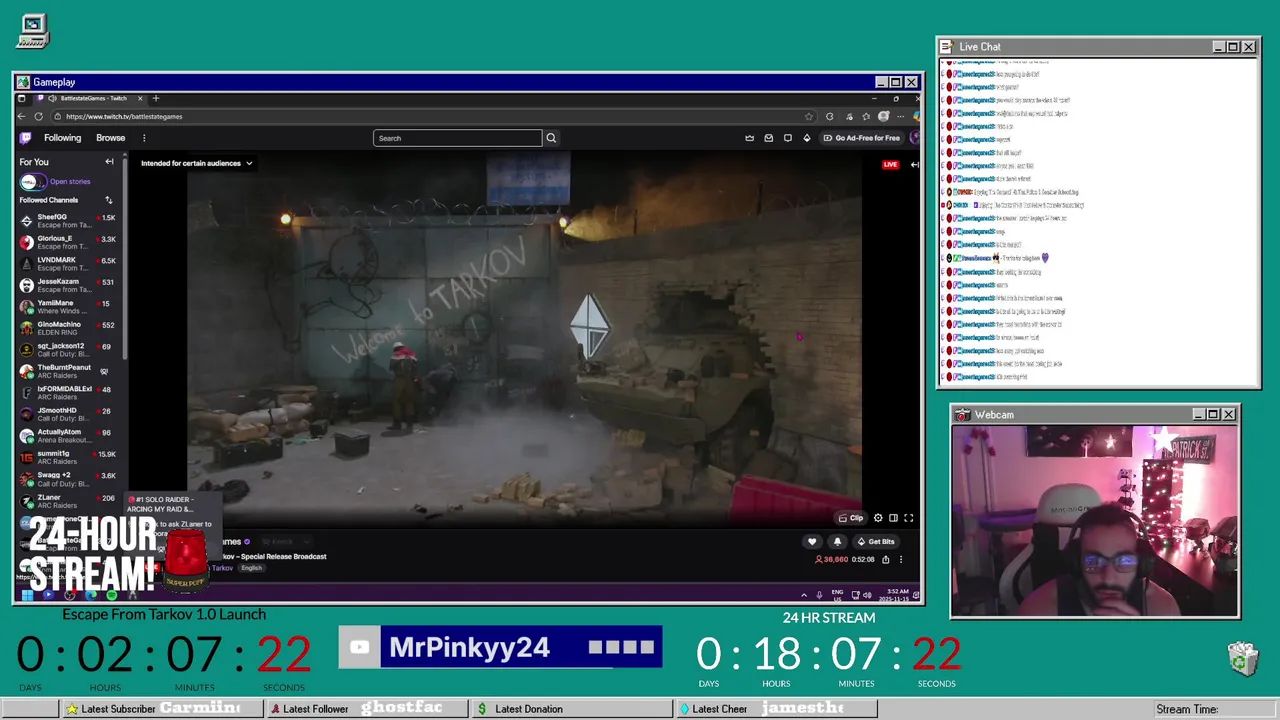
Task: Toggle fullscreen on the video player
Action: click(908, 518)
